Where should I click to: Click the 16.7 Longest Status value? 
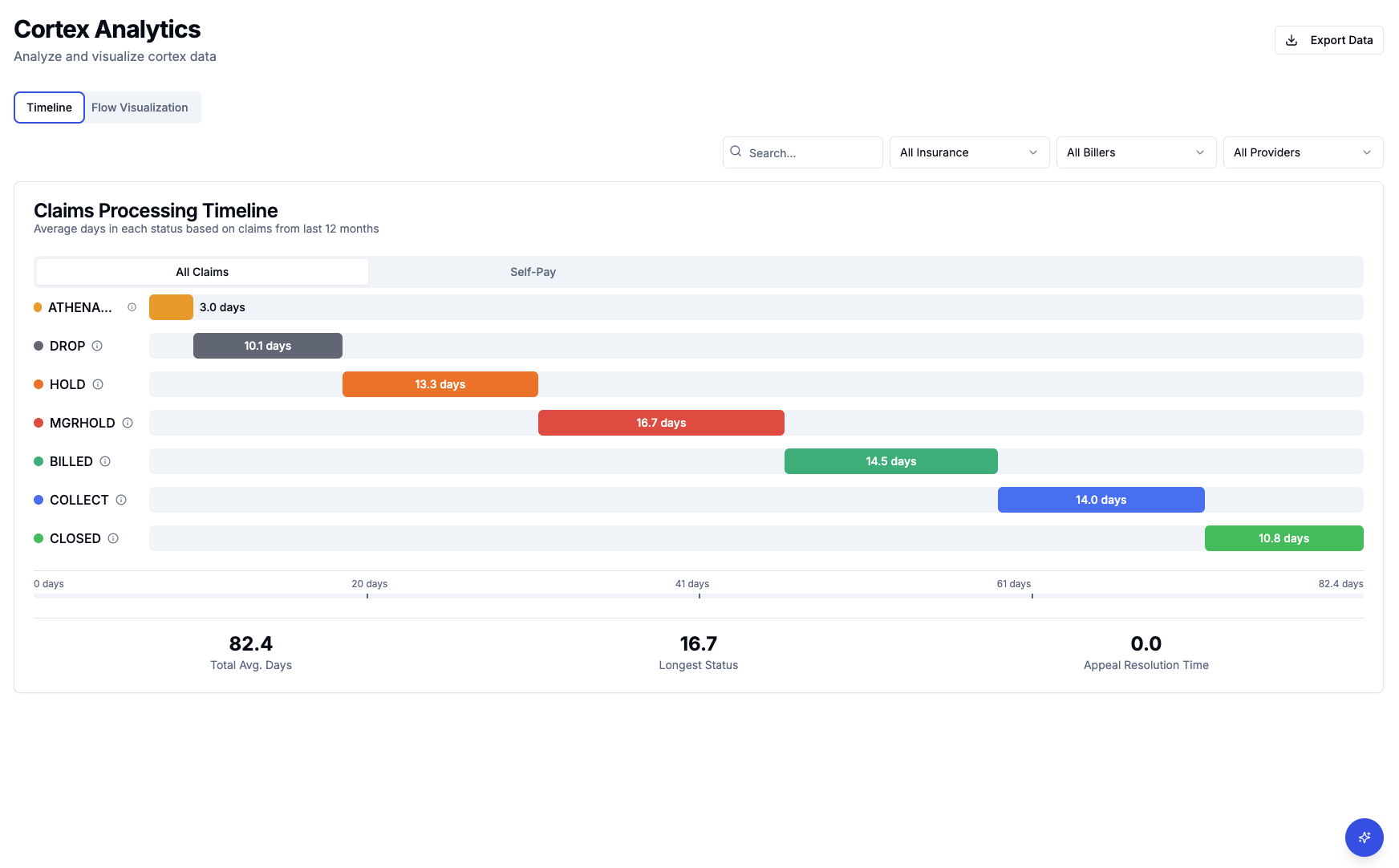point(699,644)
